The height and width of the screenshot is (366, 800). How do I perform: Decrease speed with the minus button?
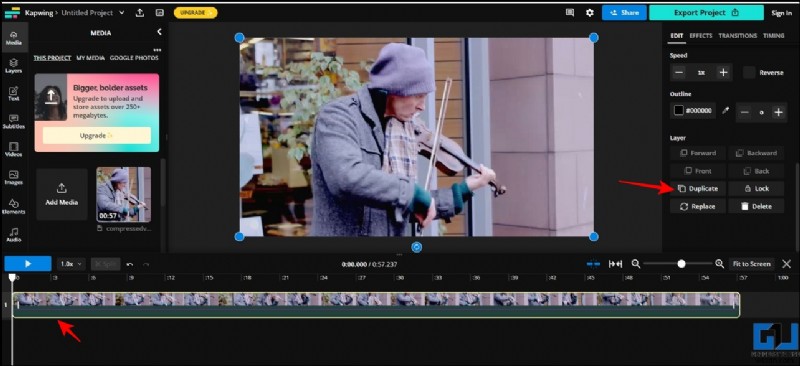pos(679,72)
